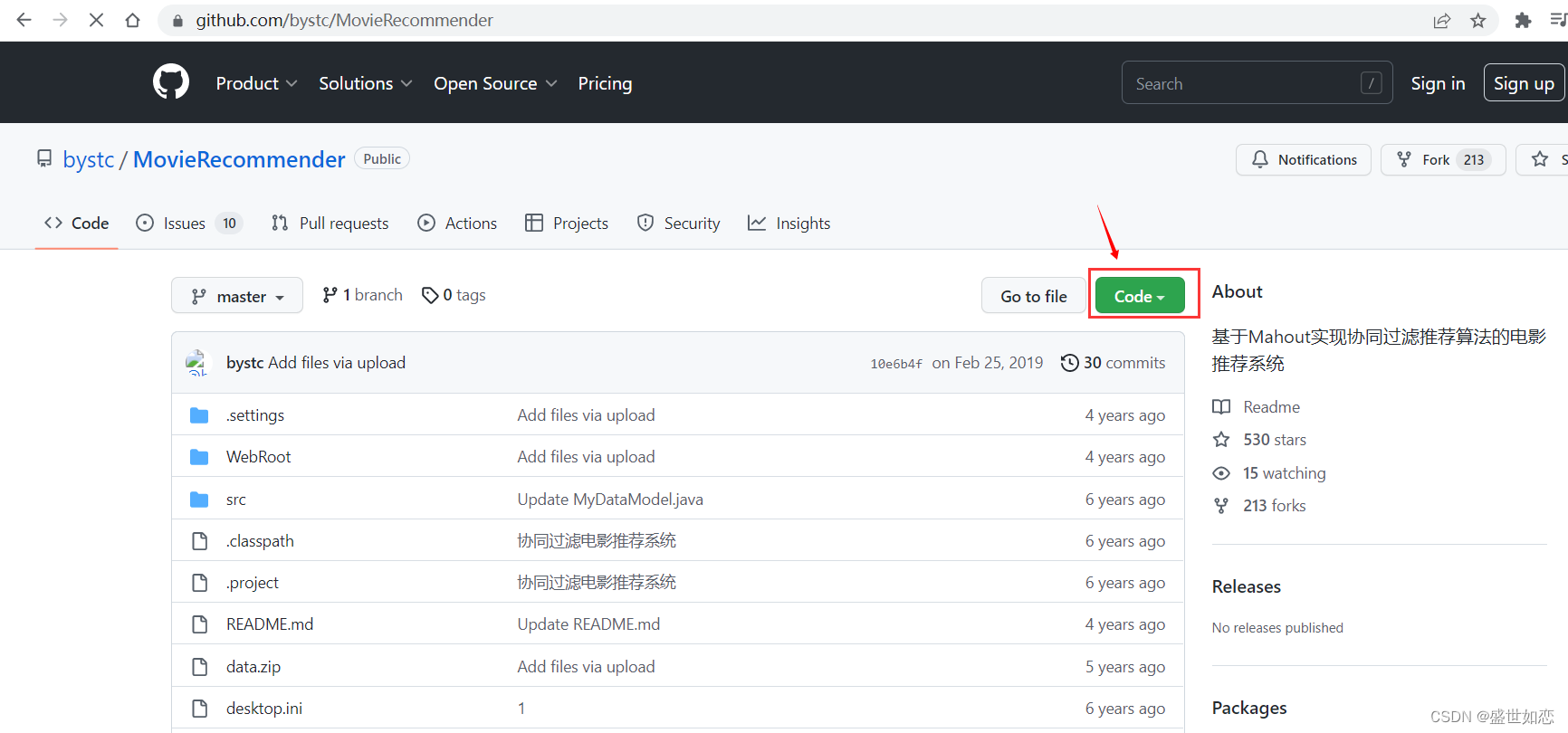Click the WebRoot folder icon
This screenshot has width=1568, height=733.
[199, 457]
